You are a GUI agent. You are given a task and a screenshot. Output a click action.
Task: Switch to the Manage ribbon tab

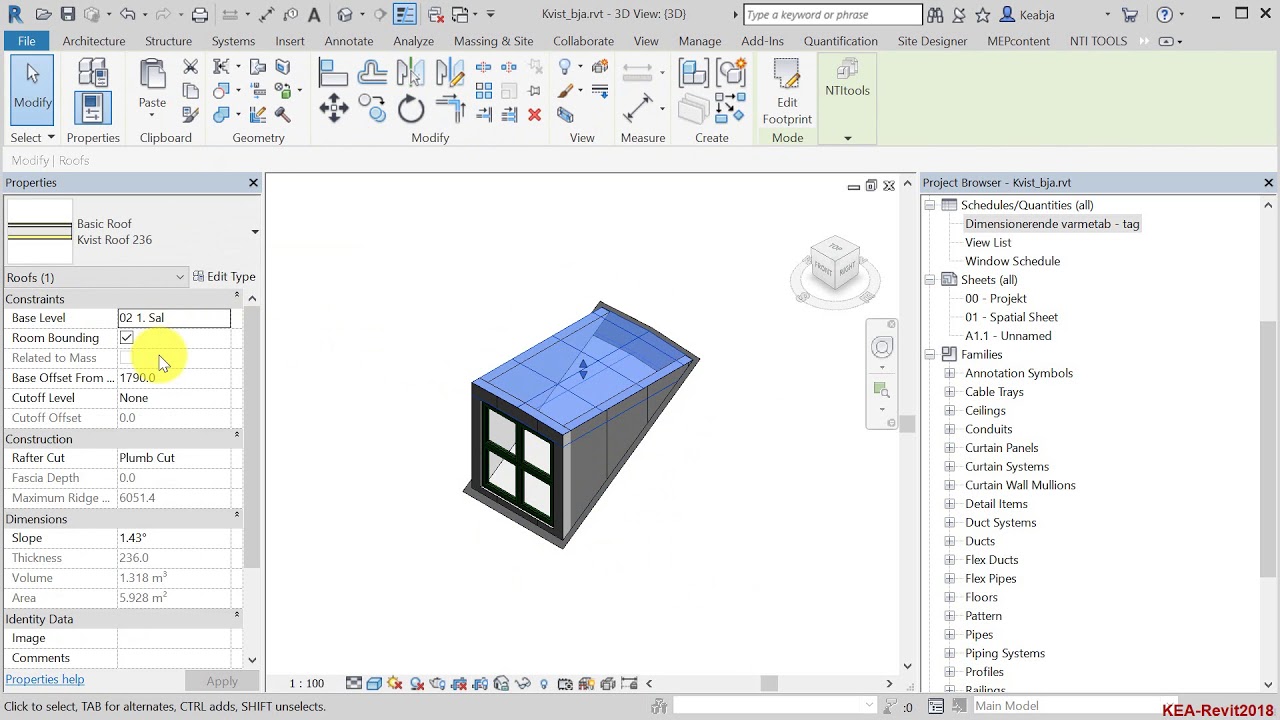click(700, 41)
